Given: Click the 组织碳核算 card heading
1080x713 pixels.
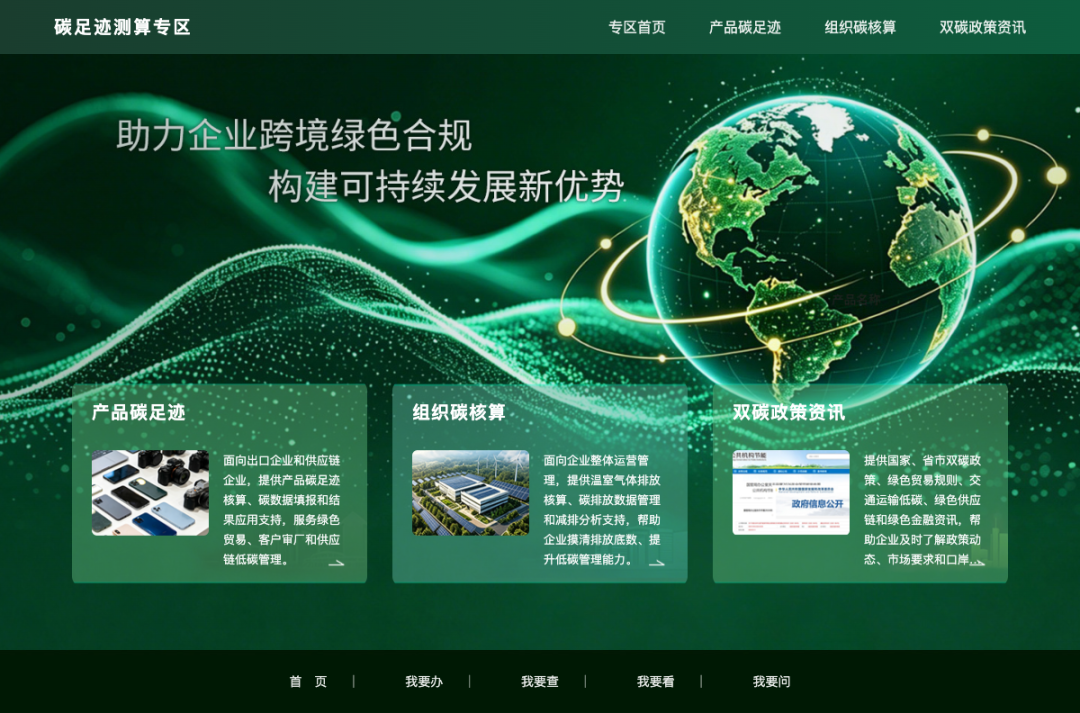Looking at the screenshot, I should (459, 413).
